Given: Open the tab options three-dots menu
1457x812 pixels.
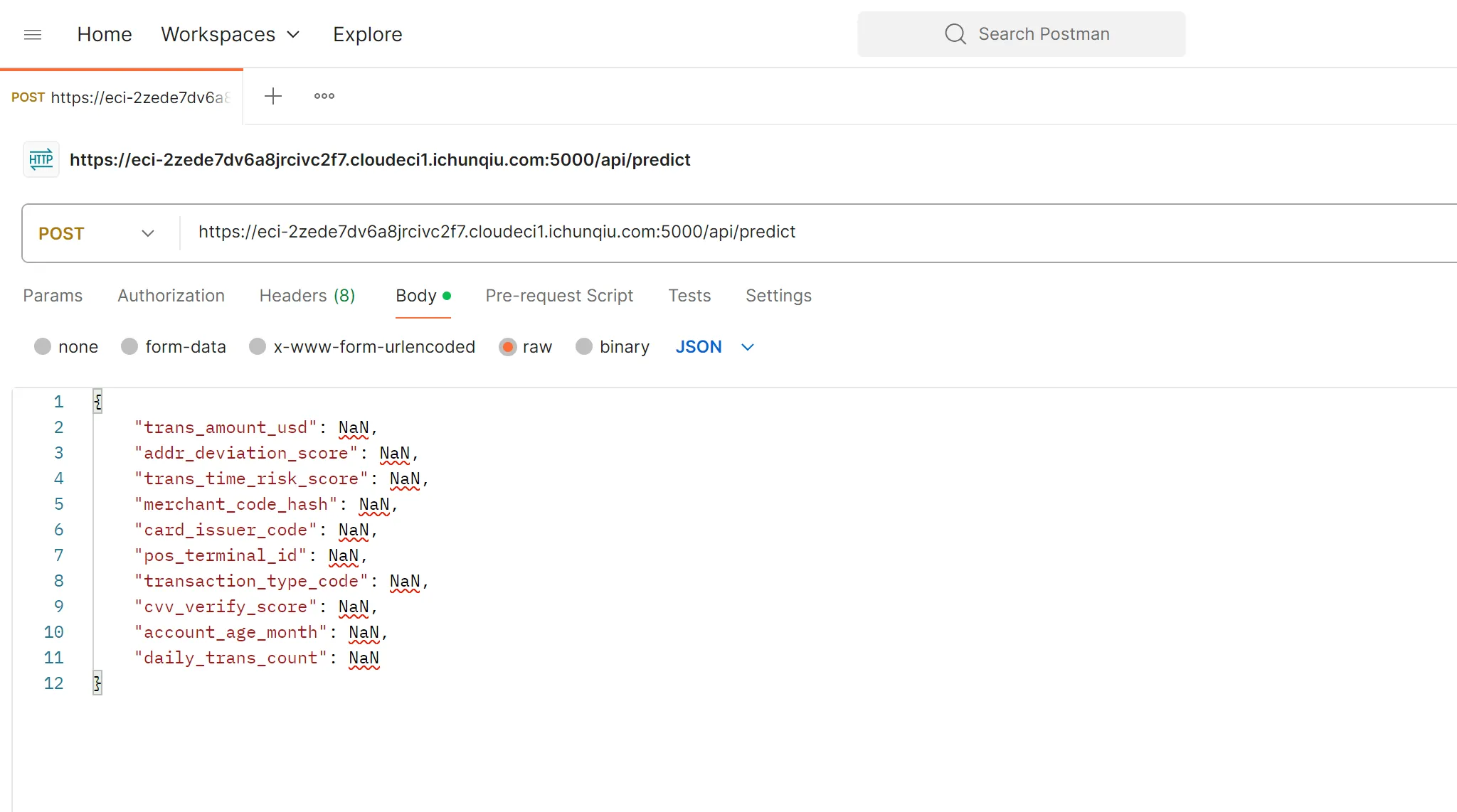Looking at the screenshot, I should coord(324,97).
